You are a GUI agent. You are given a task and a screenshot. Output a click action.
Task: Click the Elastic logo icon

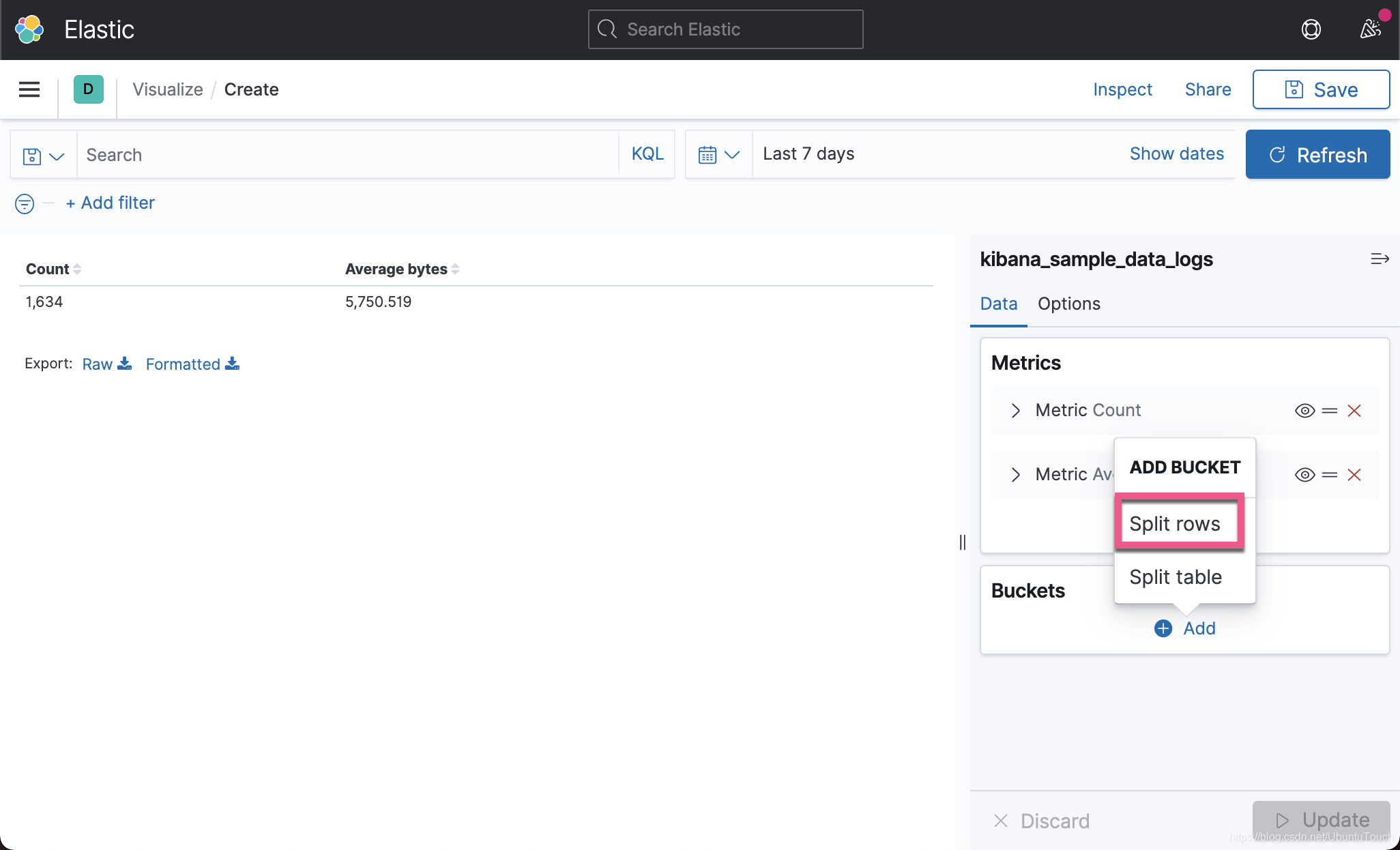point(29,29)
